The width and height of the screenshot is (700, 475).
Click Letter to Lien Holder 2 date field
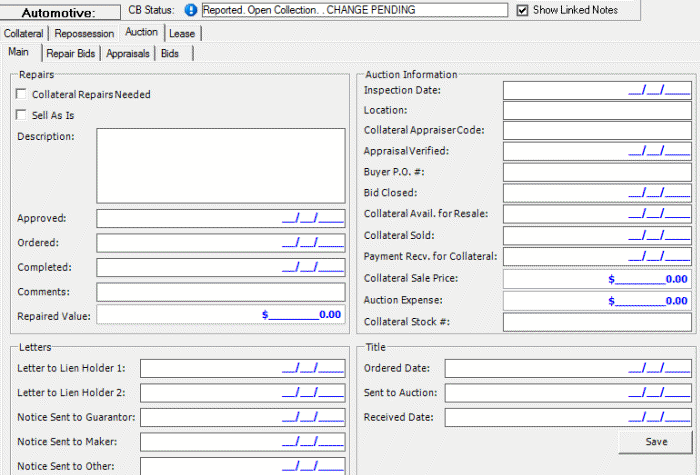pos(243,393)
